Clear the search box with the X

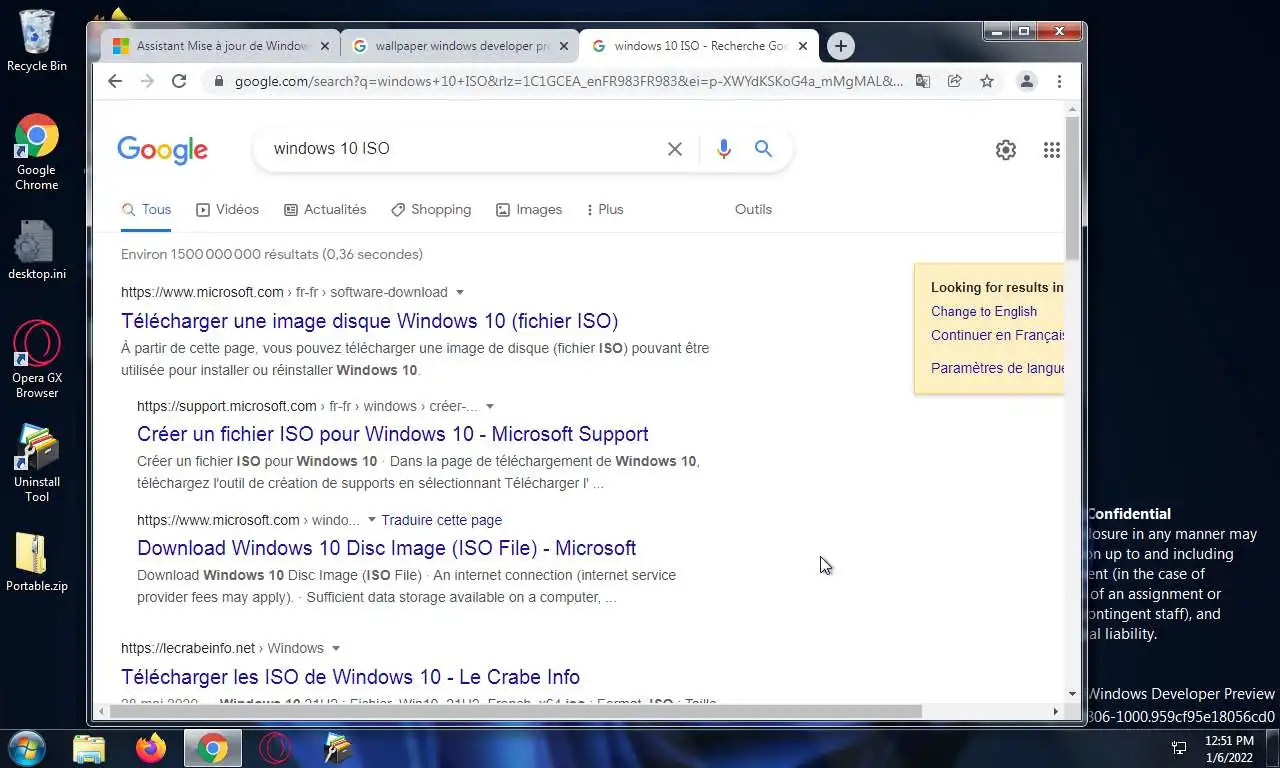(675, 149)
